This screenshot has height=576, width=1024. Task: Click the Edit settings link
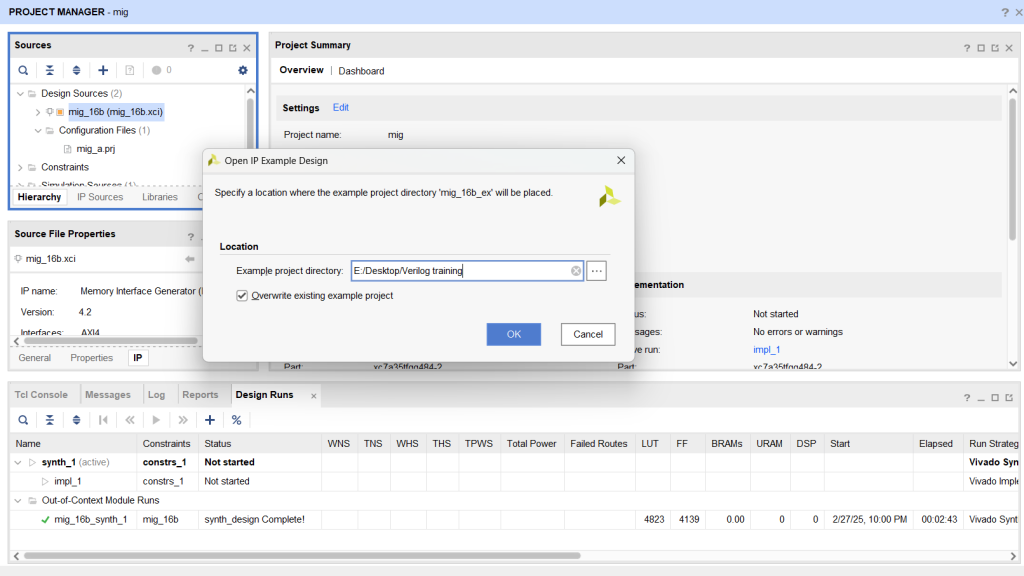[340, 108]
